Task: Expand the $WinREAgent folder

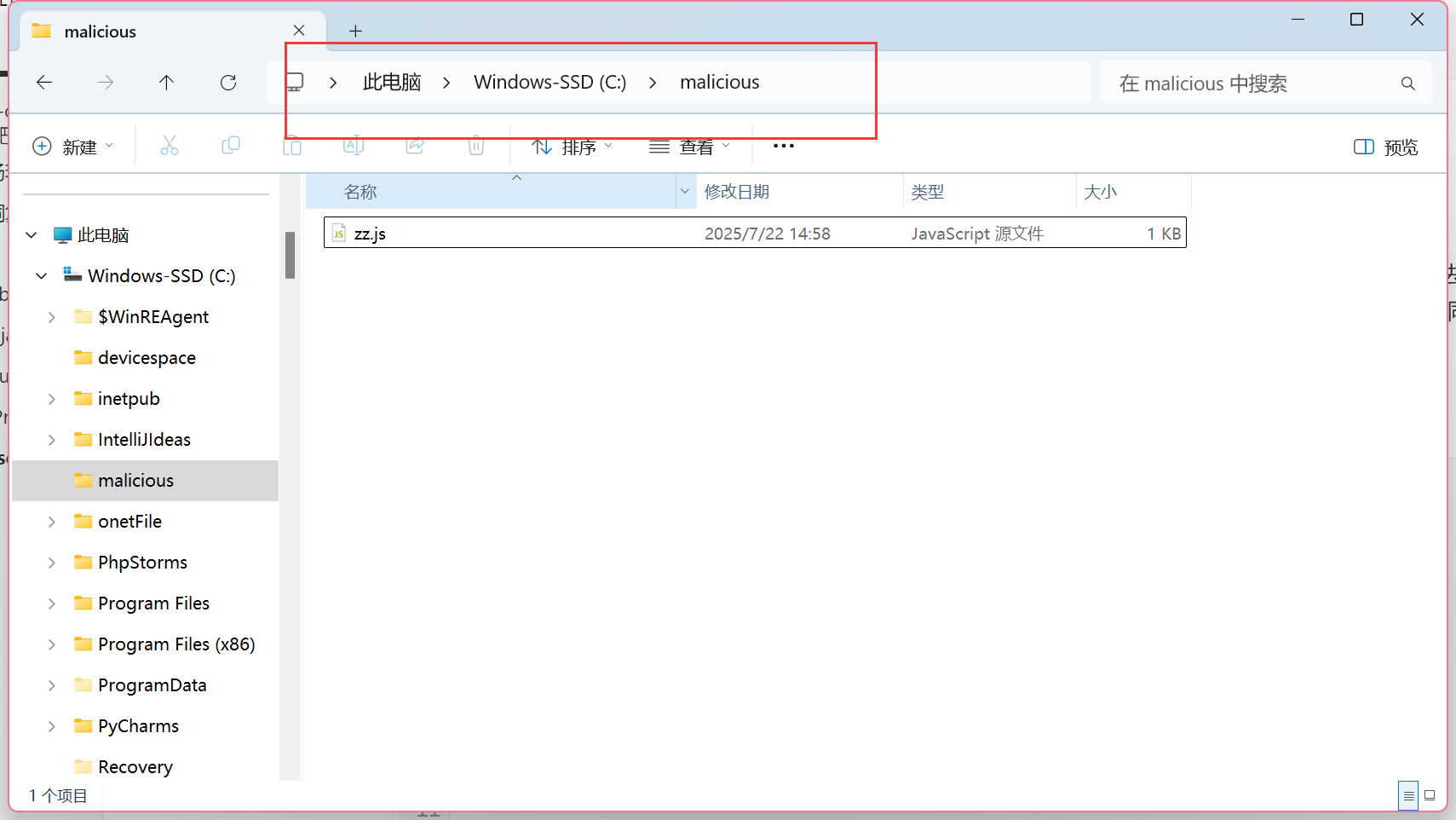Action: pyautogui.click(x=52, y=317)
